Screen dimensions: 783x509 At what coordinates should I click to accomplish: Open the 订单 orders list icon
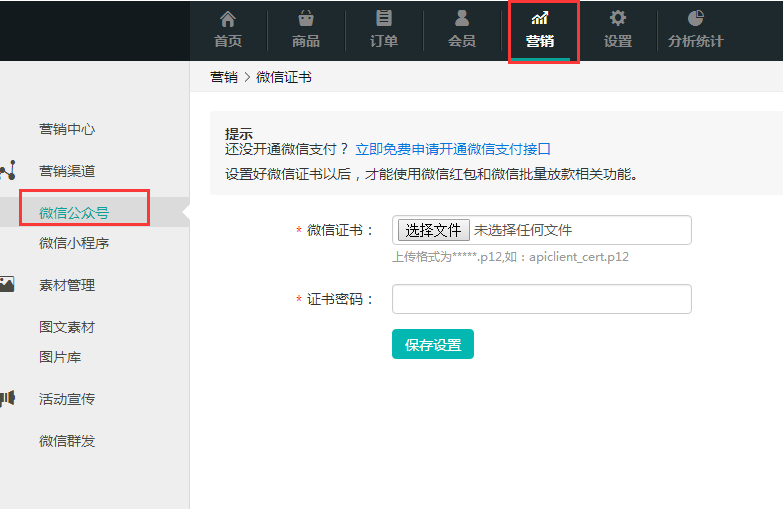point(384,19)
